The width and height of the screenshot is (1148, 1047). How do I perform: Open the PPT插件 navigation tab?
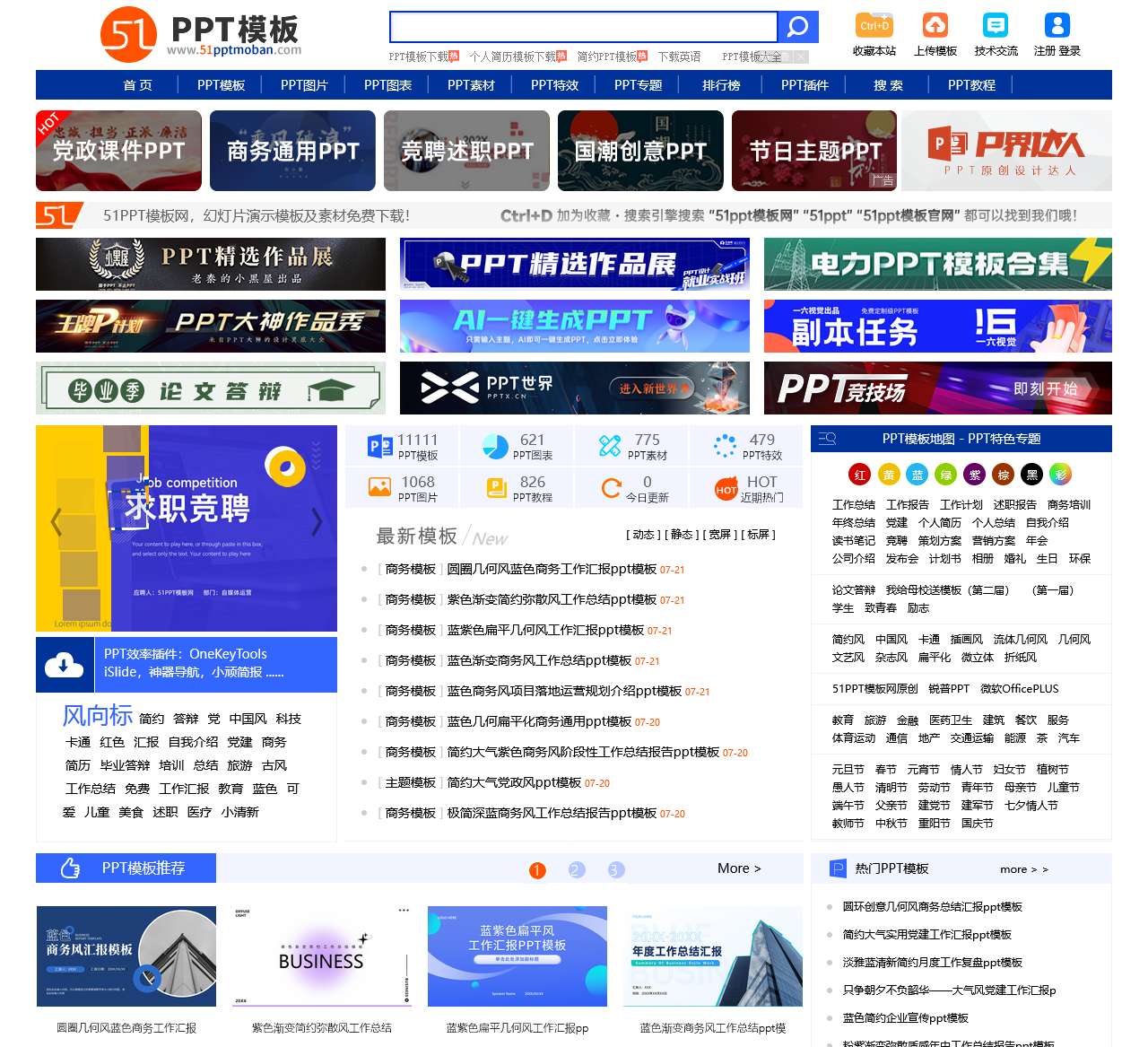pyautogui.click(x=805, y=85)
